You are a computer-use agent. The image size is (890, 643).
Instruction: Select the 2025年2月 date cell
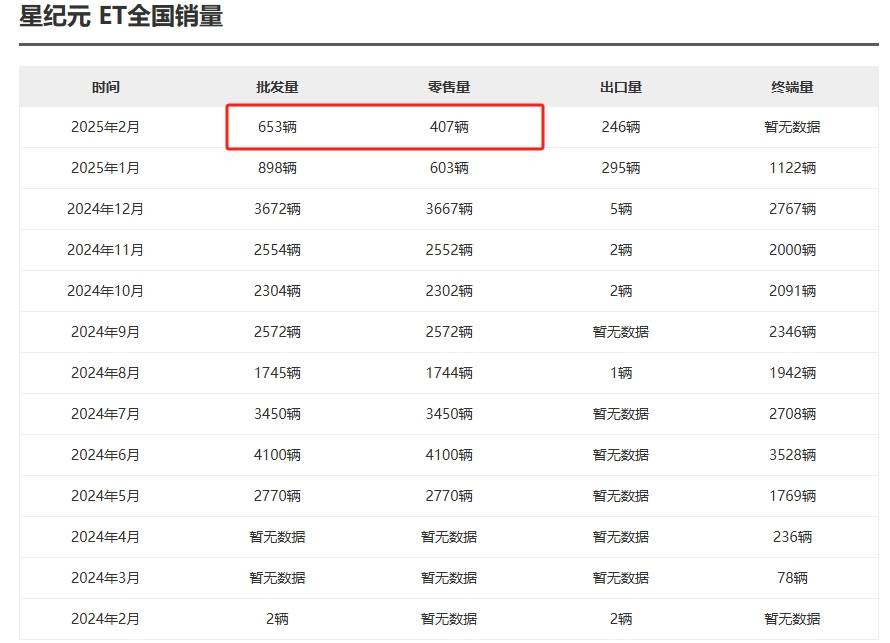(x=106, y=127)
